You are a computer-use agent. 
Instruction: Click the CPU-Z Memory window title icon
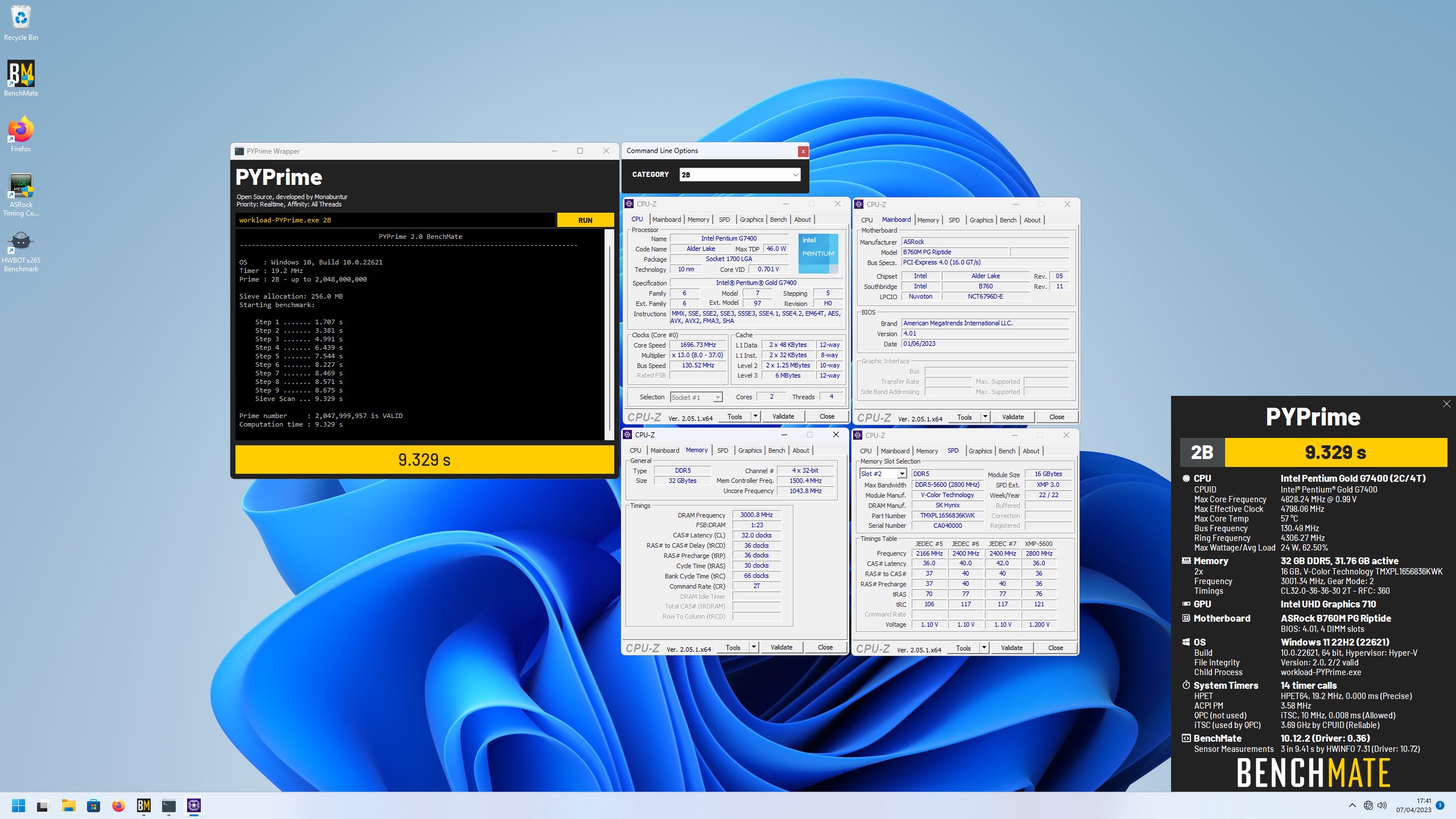pyautogui.click(x=628, y=435)
